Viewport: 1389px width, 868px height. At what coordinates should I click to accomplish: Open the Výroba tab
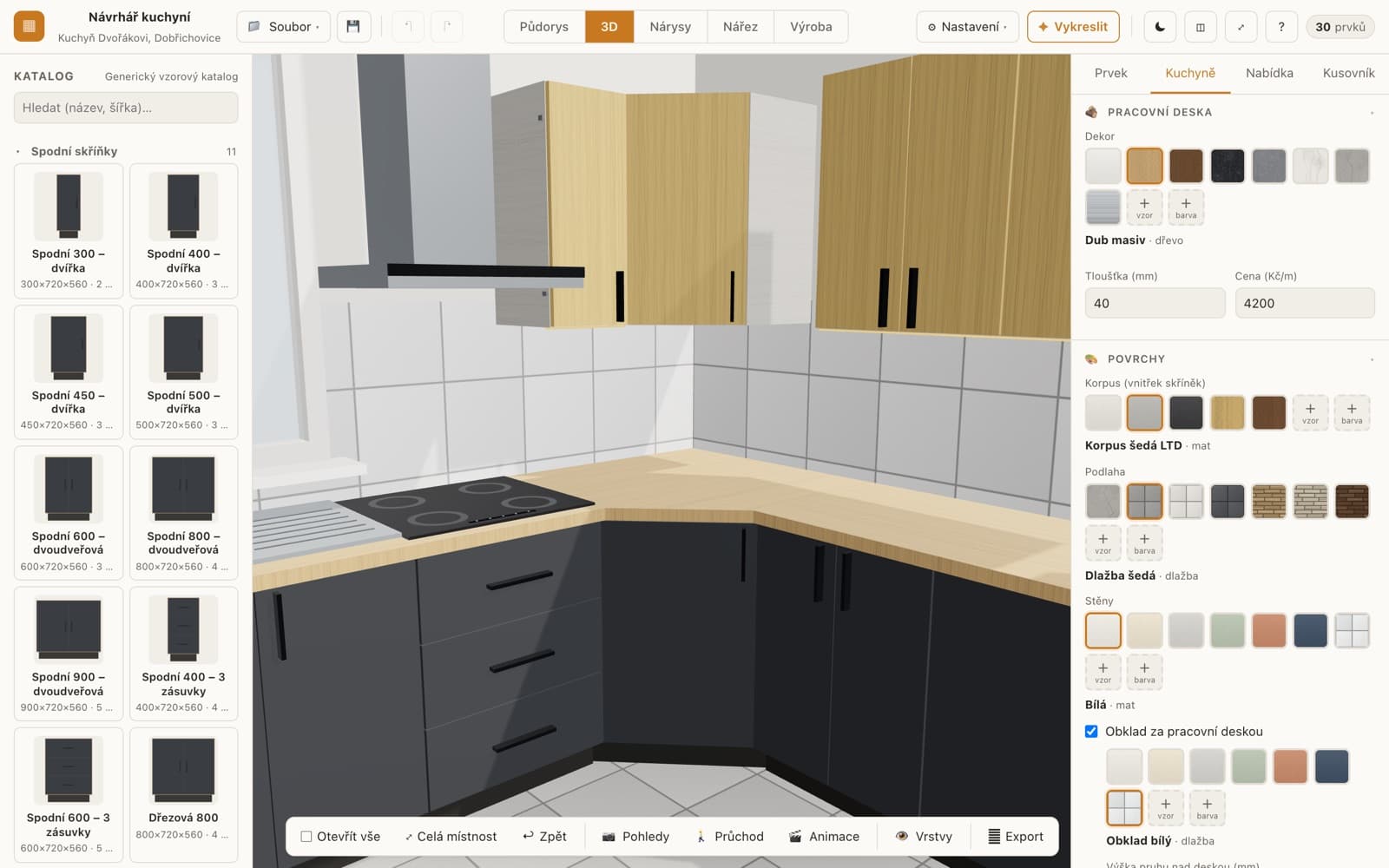click(x=811, y=27)
